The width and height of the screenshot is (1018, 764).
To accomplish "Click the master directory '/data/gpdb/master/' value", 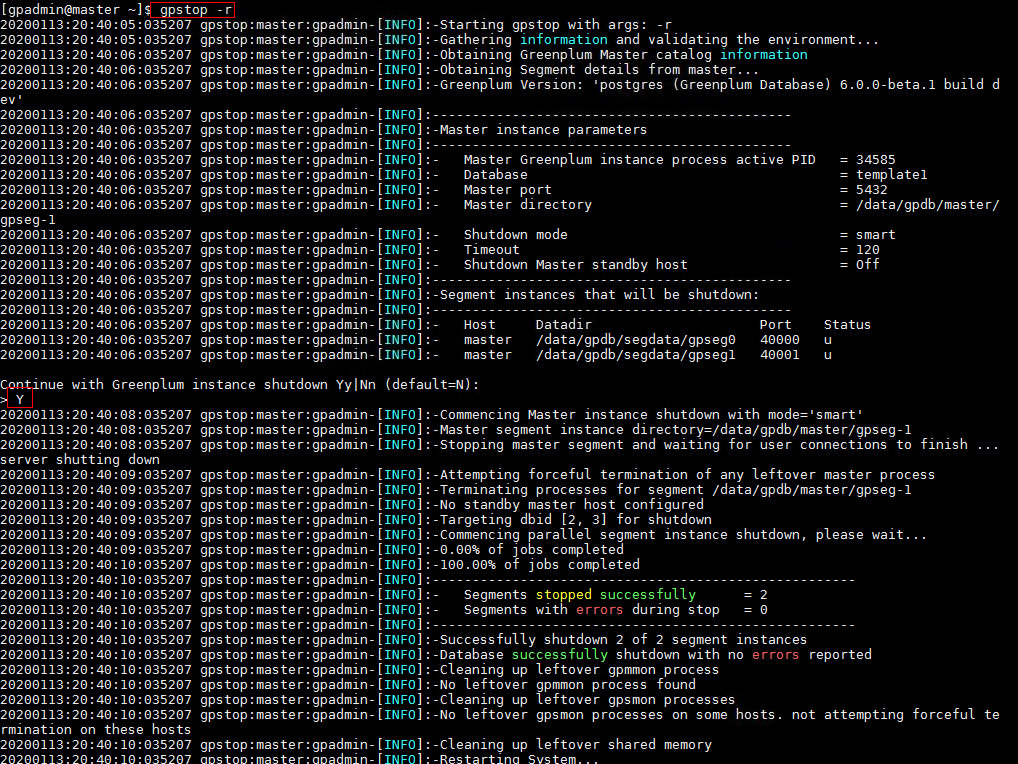I will (928, 204).
